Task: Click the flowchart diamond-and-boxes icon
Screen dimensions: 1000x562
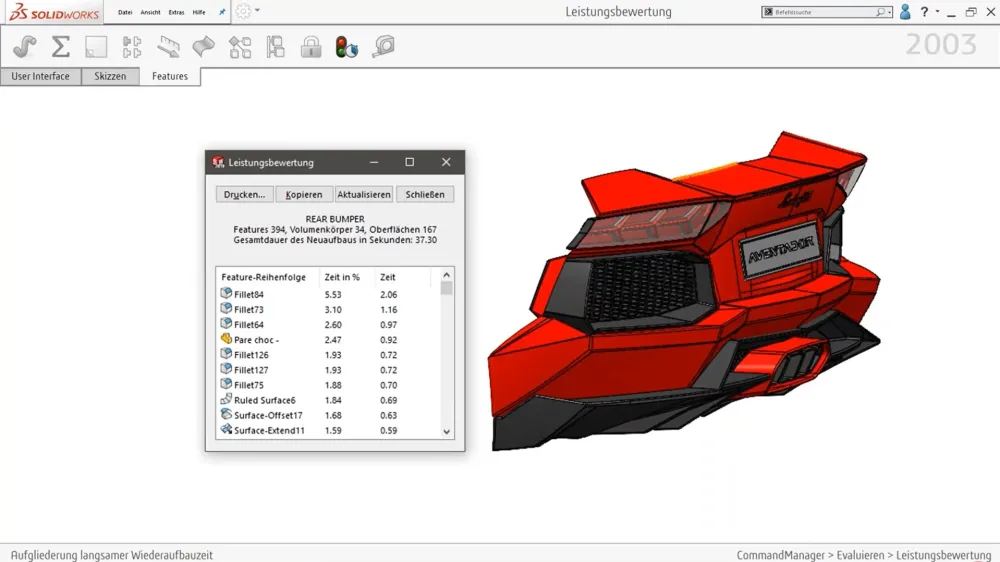Action: pyautogui.click(x=240, y=47)
